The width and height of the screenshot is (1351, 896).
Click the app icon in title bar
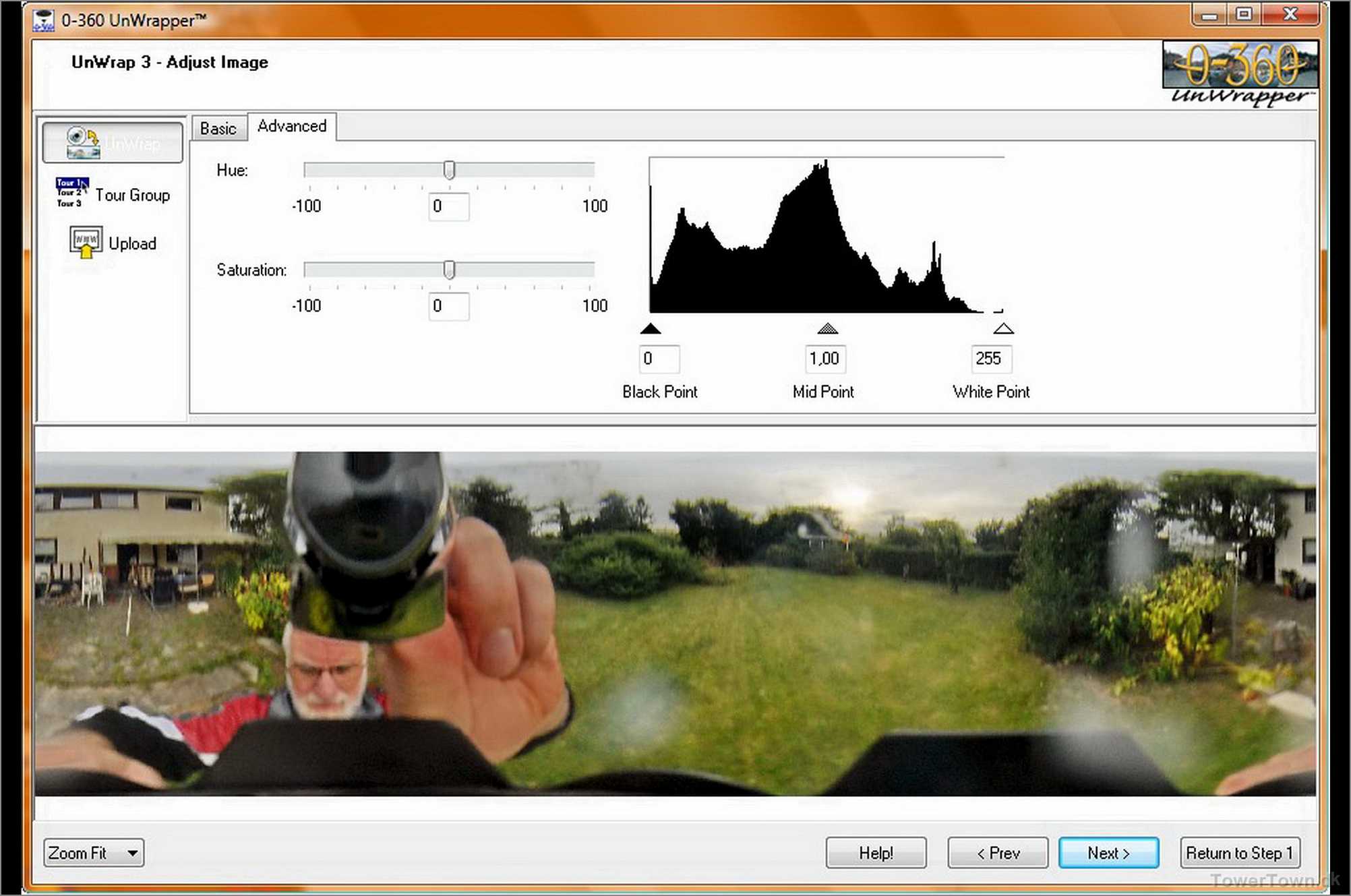(43, 20)
